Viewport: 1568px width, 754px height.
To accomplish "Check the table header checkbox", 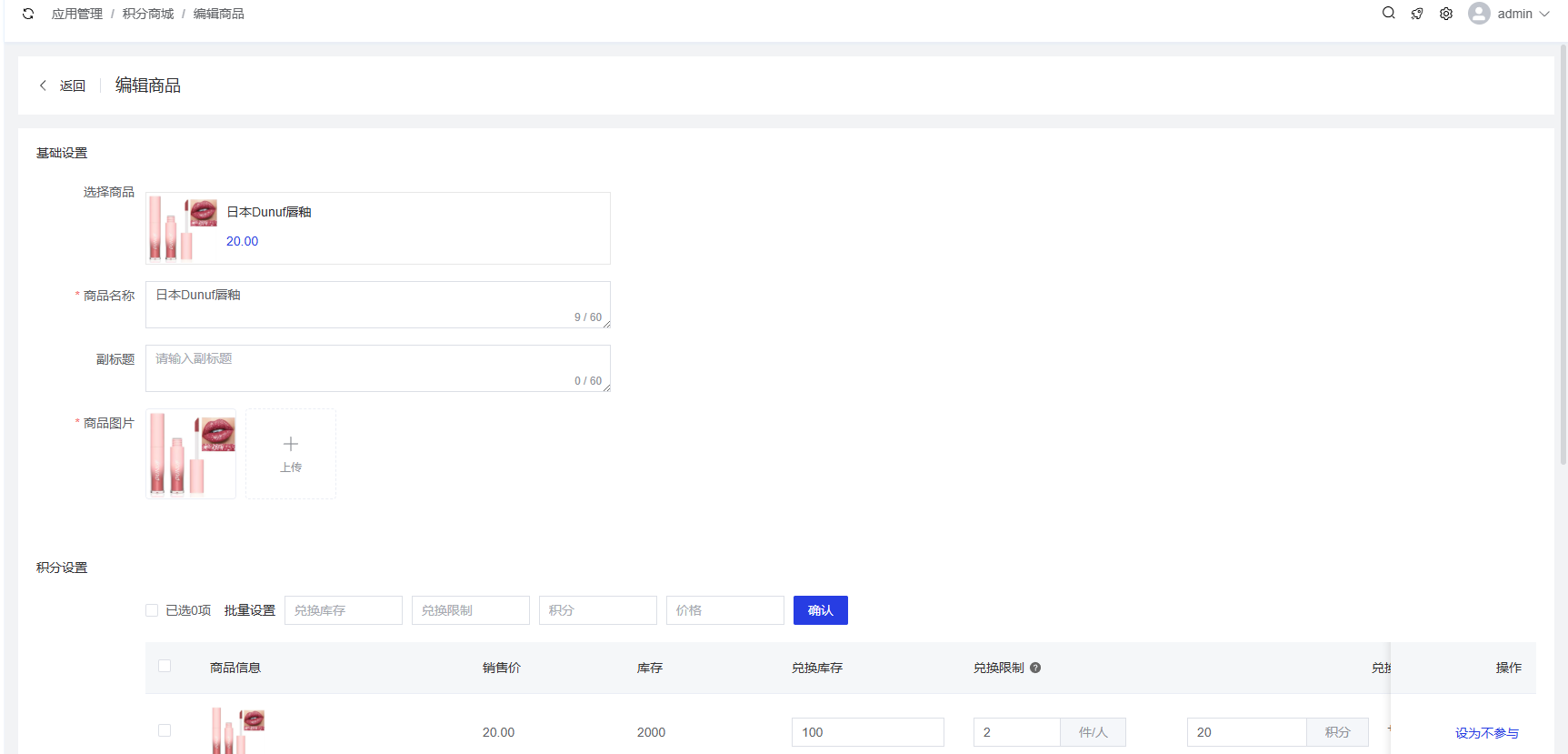I will (x=165, y=666).
